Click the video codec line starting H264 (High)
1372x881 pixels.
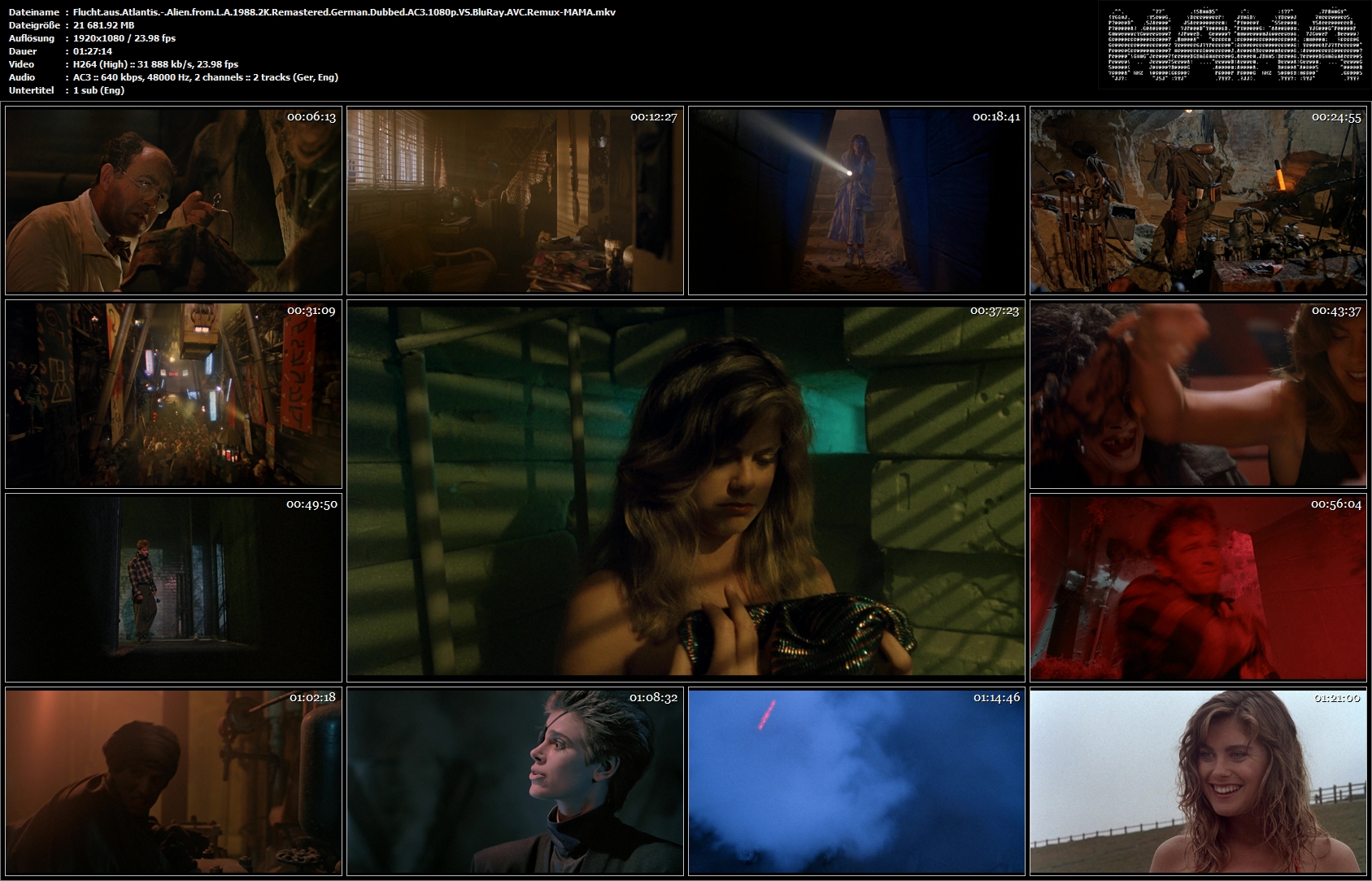tap(155, 64)
